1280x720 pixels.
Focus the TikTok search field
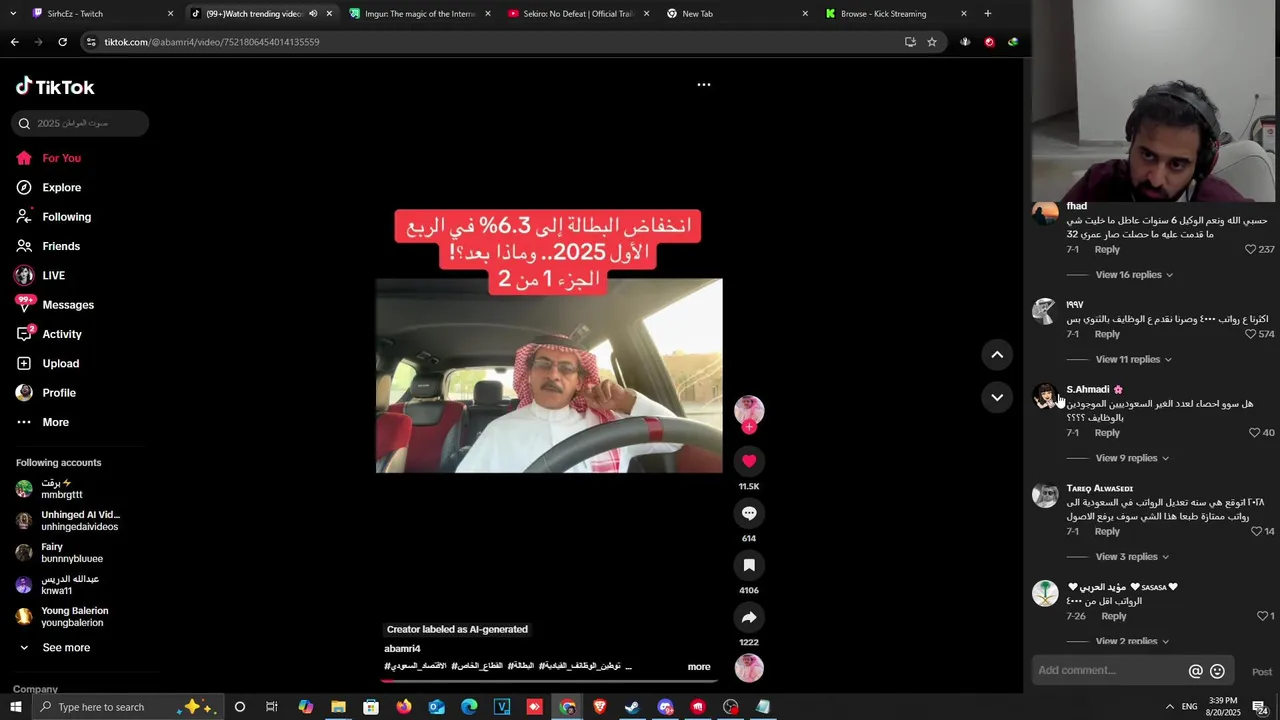(x=80, y=123)
